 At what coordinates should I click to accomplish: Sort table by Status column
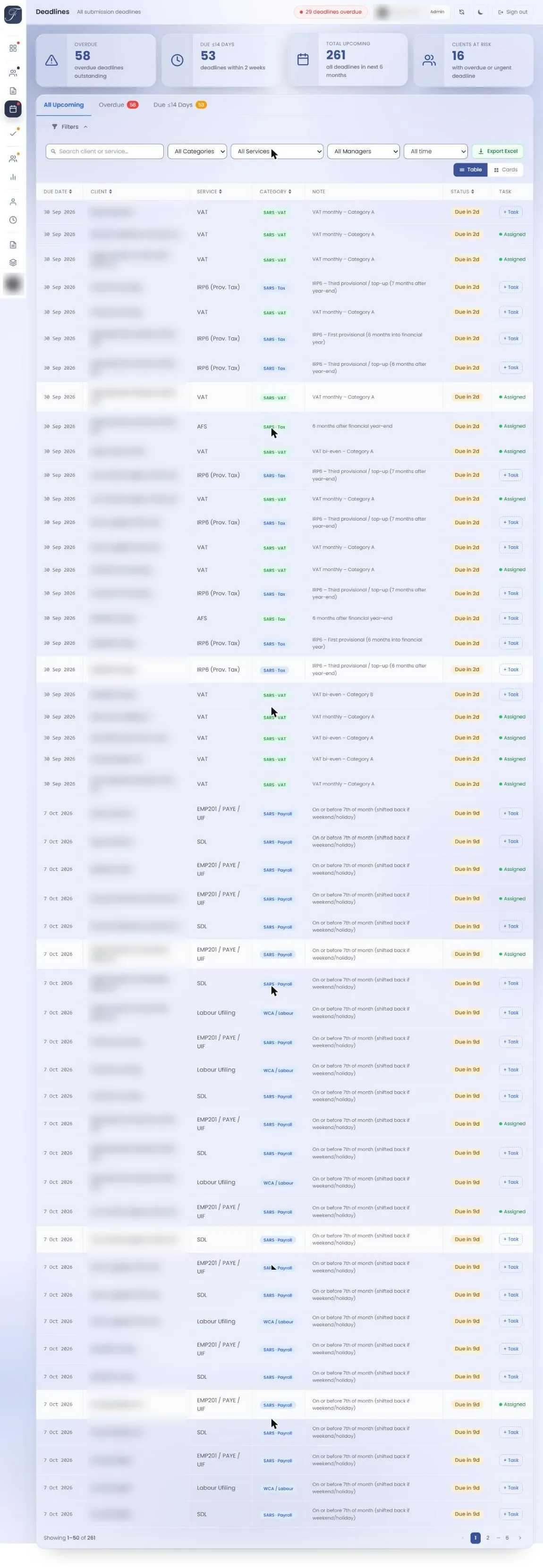[x=462, y=192]
